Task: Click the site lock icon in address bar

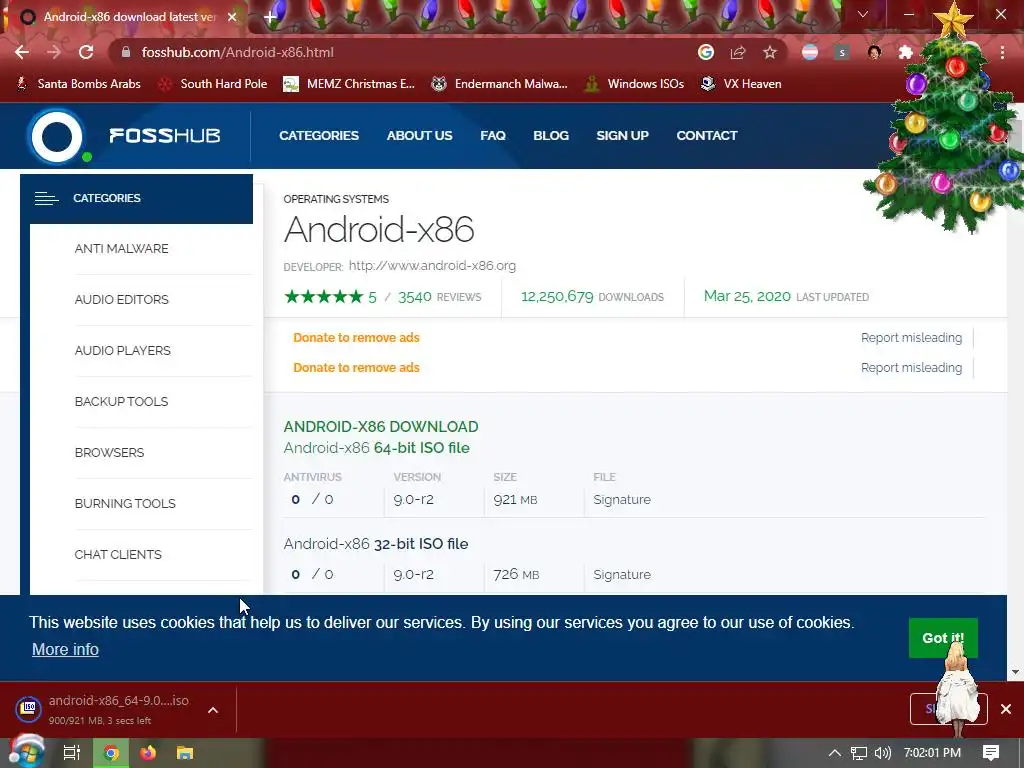Action: coord(126,52)
